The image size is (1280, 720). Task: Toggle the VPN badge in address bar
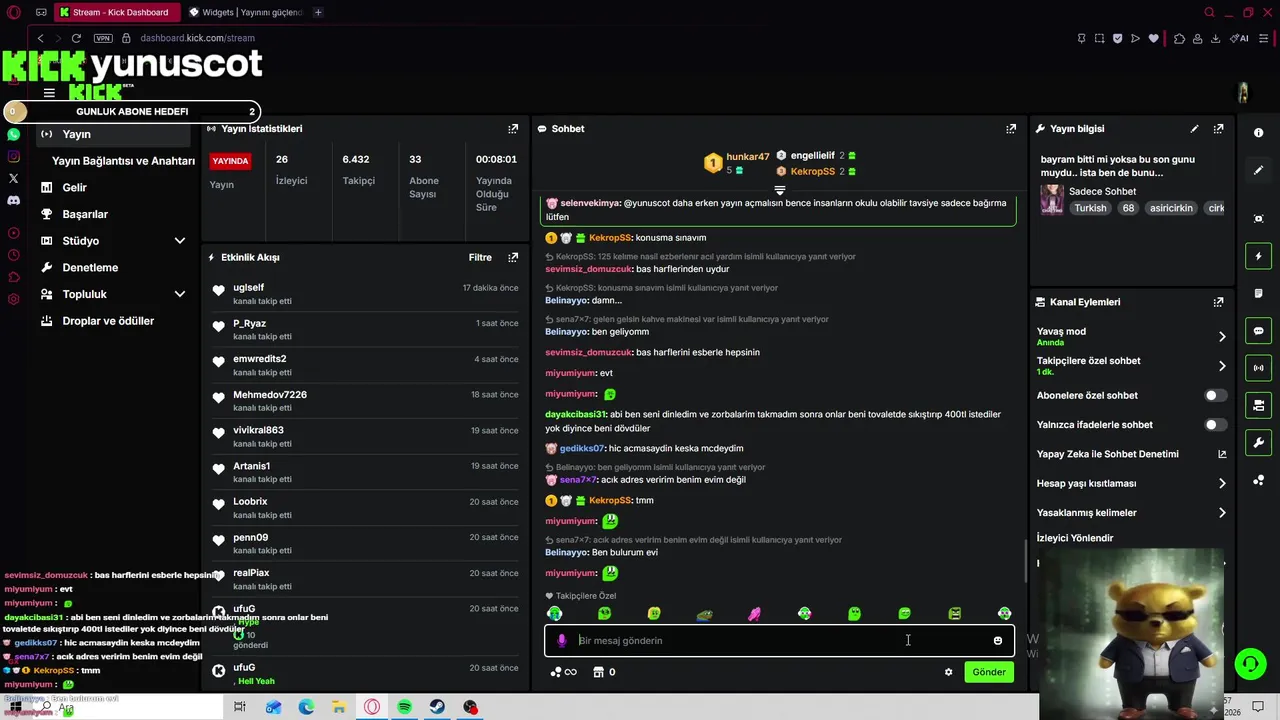pyautogui.click(x=103, y=38)
